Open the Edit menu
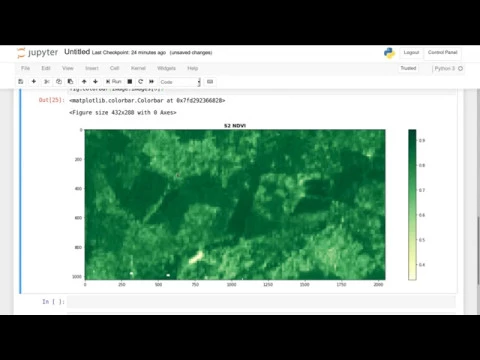This screenshot has height=360, width=480. tap(46, 68)
